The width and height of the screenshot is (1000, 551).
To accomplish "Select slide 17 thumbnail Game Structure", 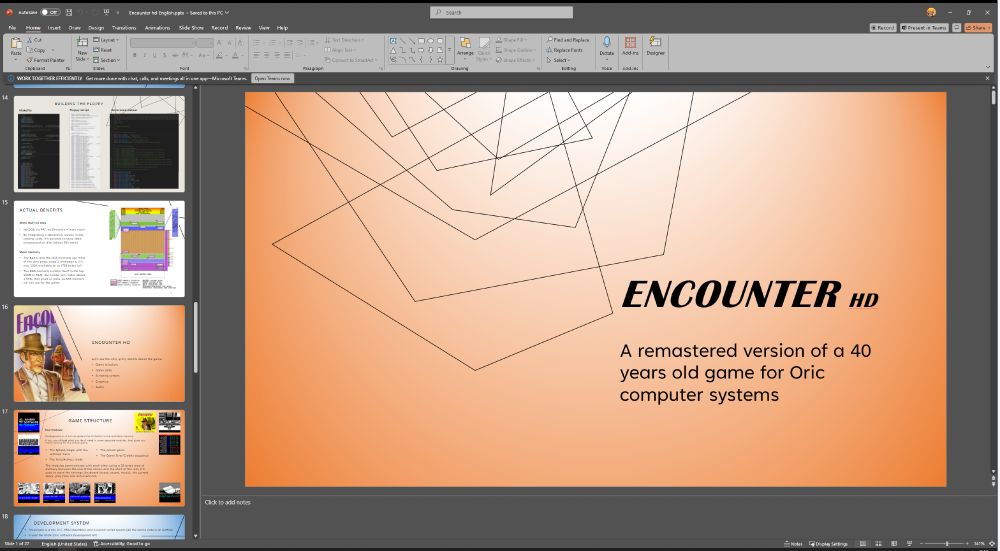I will 99,458.
